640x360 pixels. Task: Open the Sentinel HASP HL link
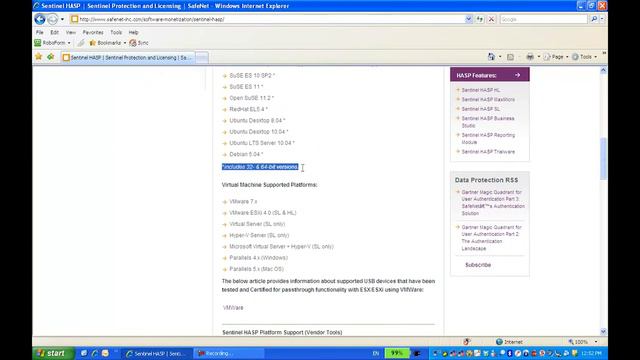(x=480, y=90)
